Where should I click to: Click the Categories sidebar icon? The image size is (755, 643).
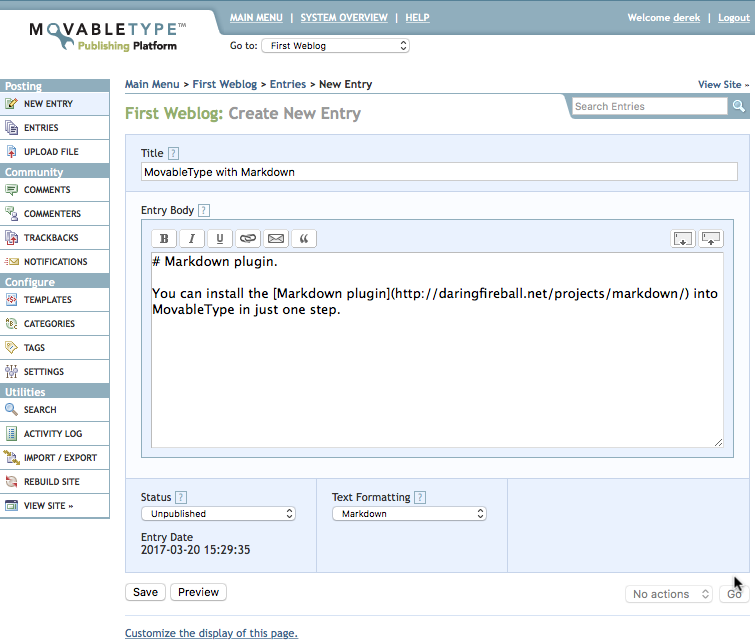(x=12, y=324)
